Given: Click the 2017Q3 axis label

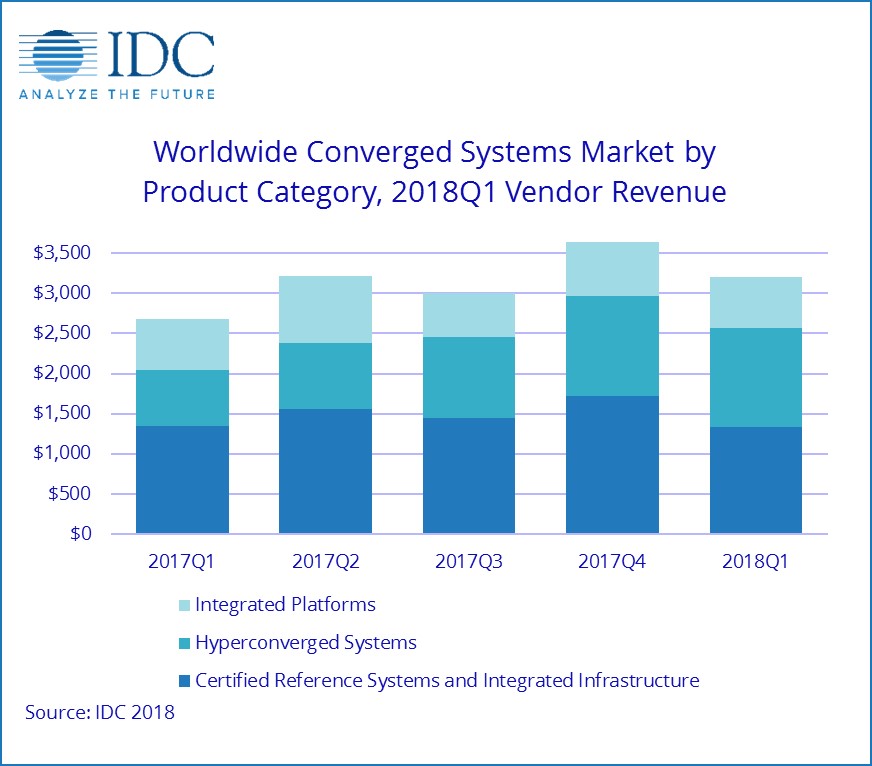Looking at the screenshot, I should pyautogui.click(x=469, y=561).
